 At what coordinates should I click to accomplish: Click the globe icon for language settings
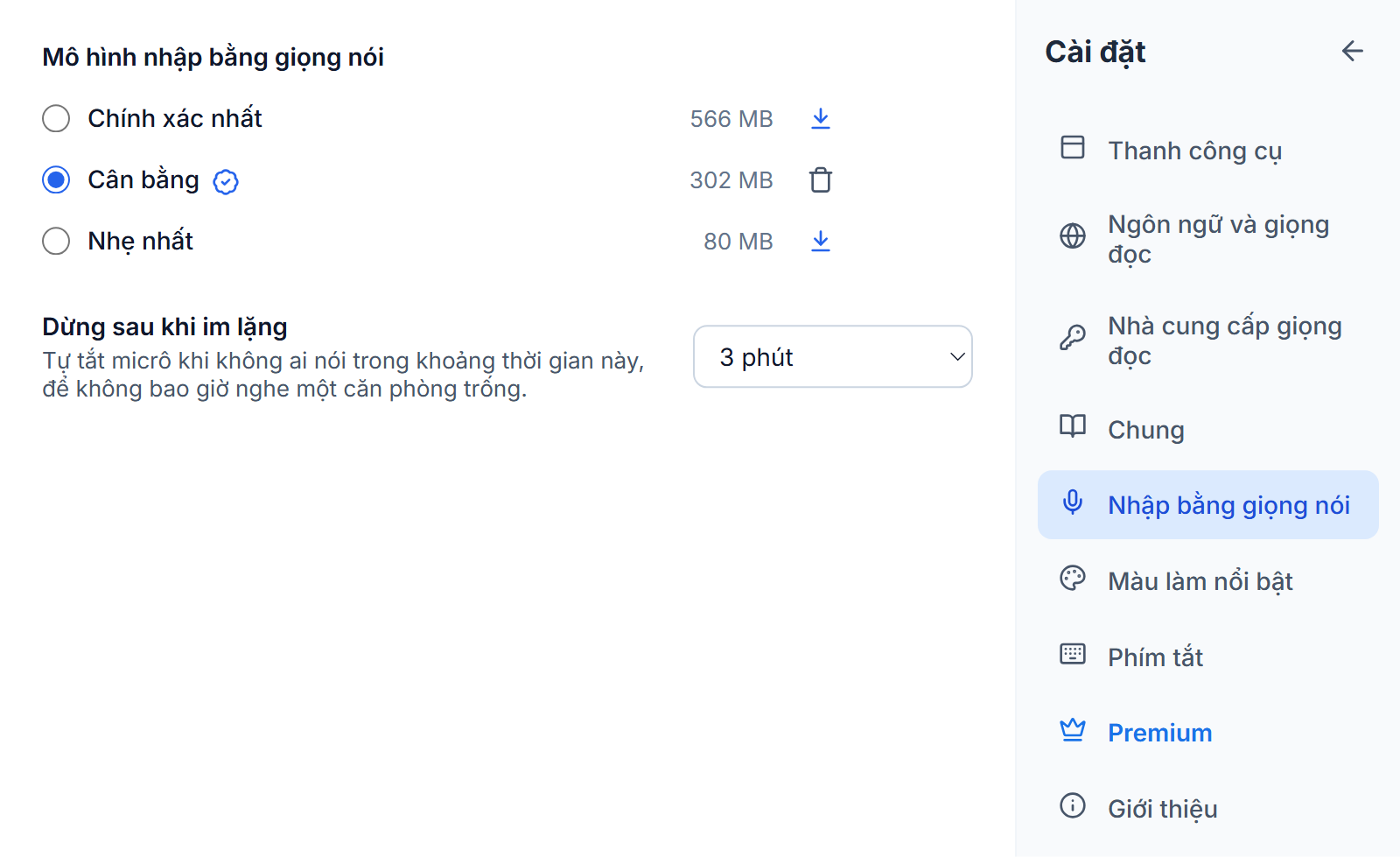tap(1072, 235)
